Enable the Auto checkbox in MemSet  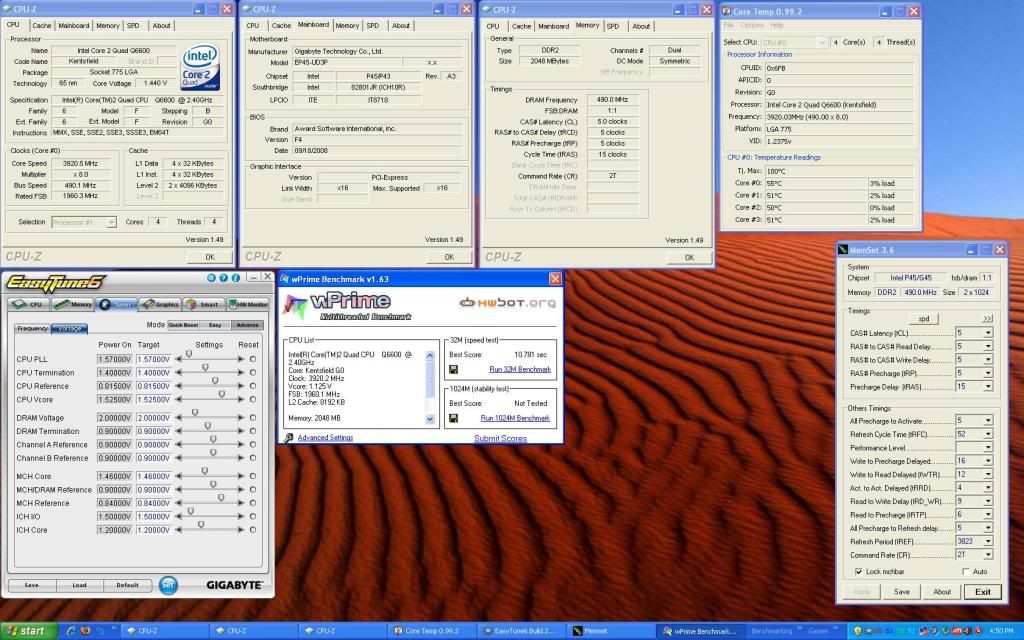pyautogui.click(x=966, y=571)
